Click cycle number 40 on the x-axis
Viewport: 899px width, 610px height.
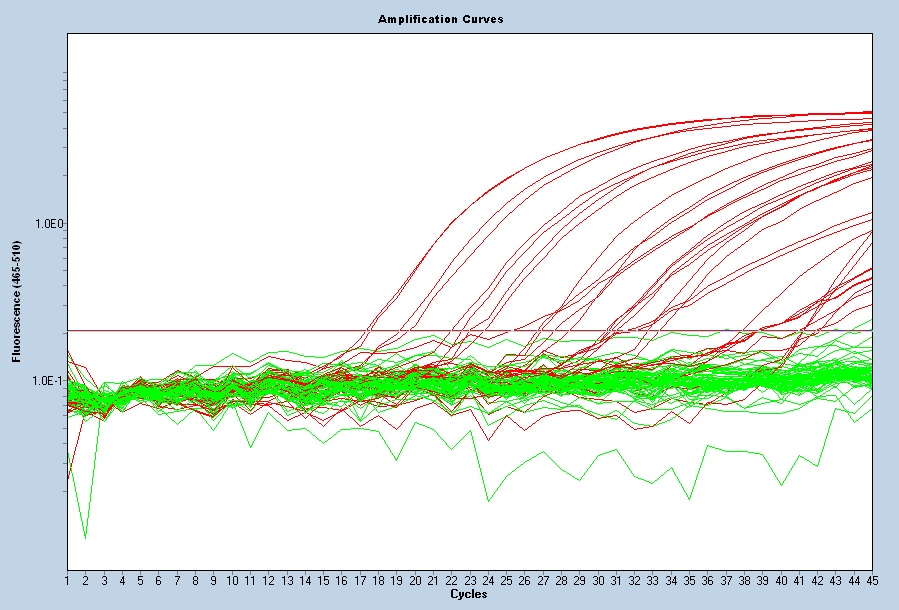[781, 581]
